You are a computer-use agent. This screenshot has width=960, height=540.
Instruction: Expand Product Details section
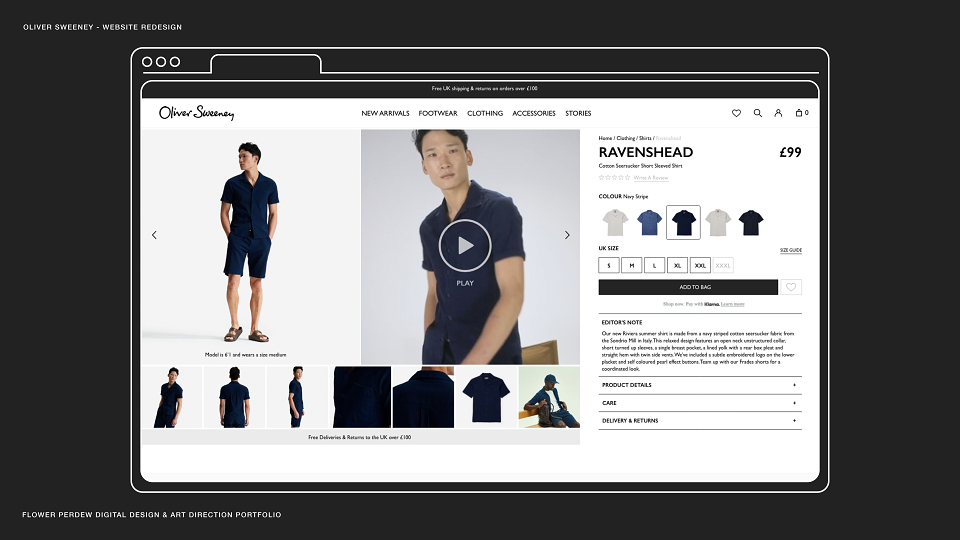click(x=700, y=385)
